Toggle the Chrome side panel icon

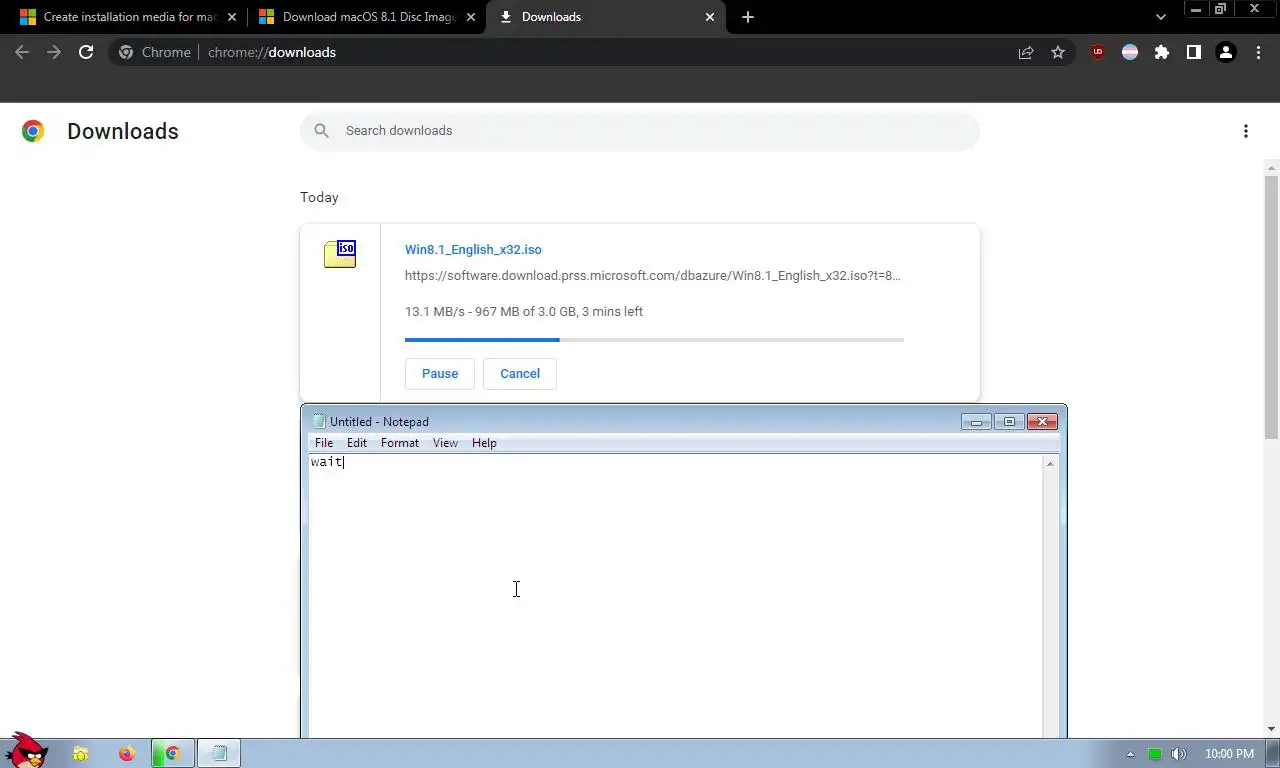tap(1194, 52)
